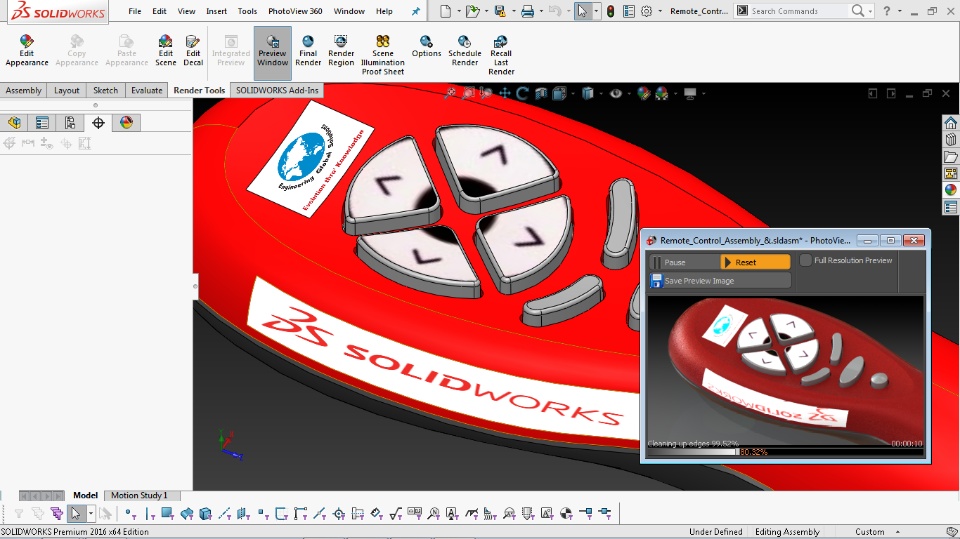Open the Schedule Render dialog

[x=465, y=50]
